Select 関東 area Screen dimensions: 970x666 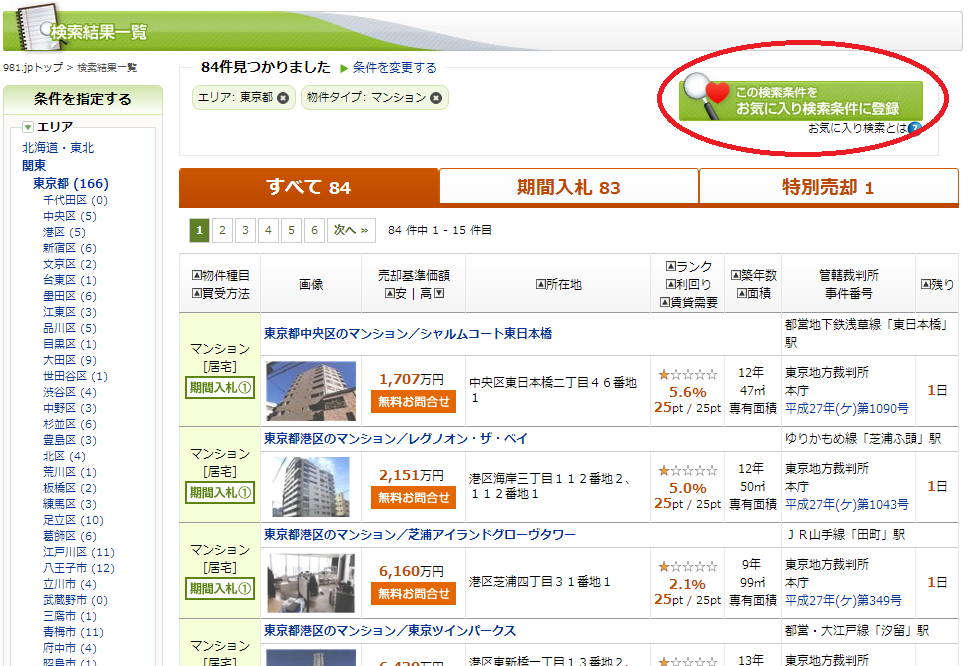click(x=34, y=165)
